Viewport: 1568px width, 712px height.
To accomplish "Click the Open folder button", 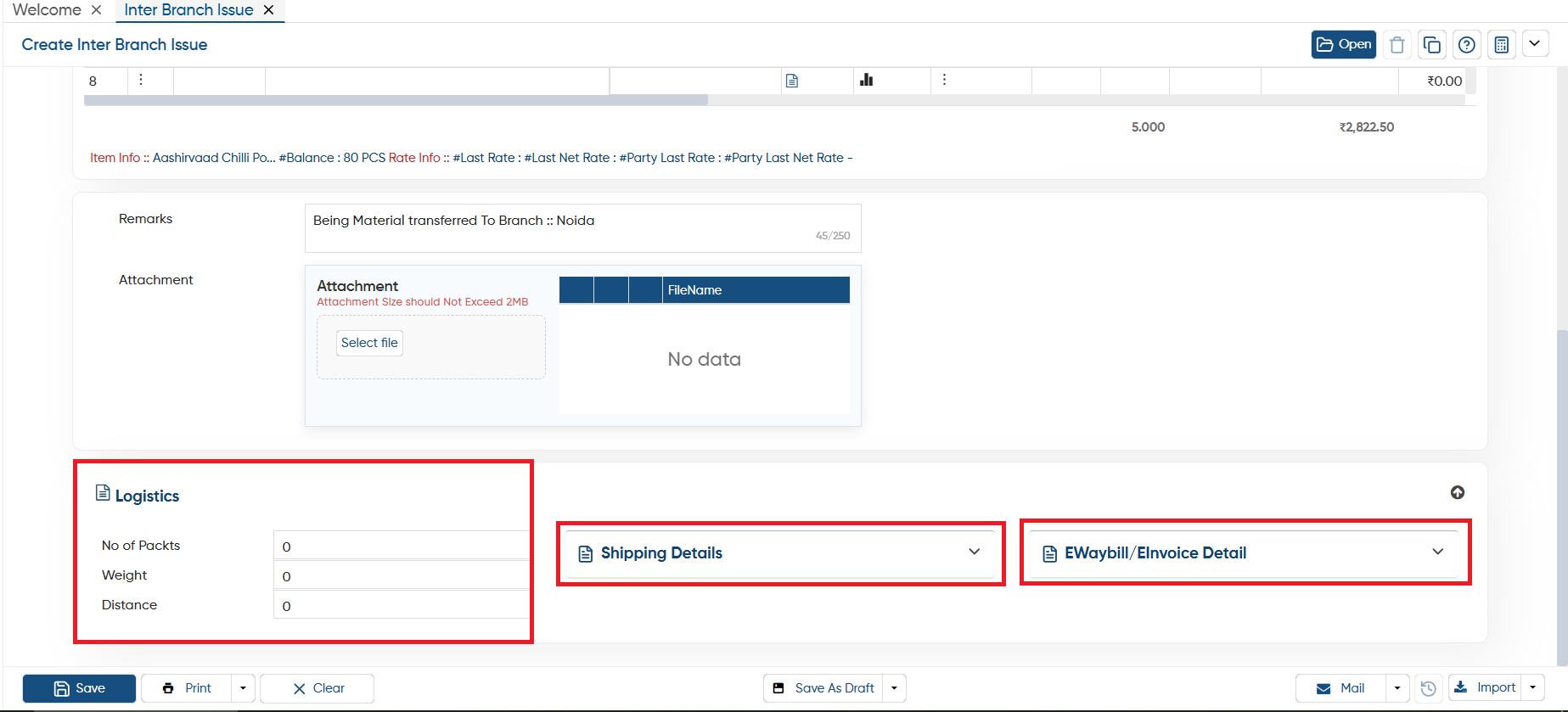I will tap(1344, 44).
